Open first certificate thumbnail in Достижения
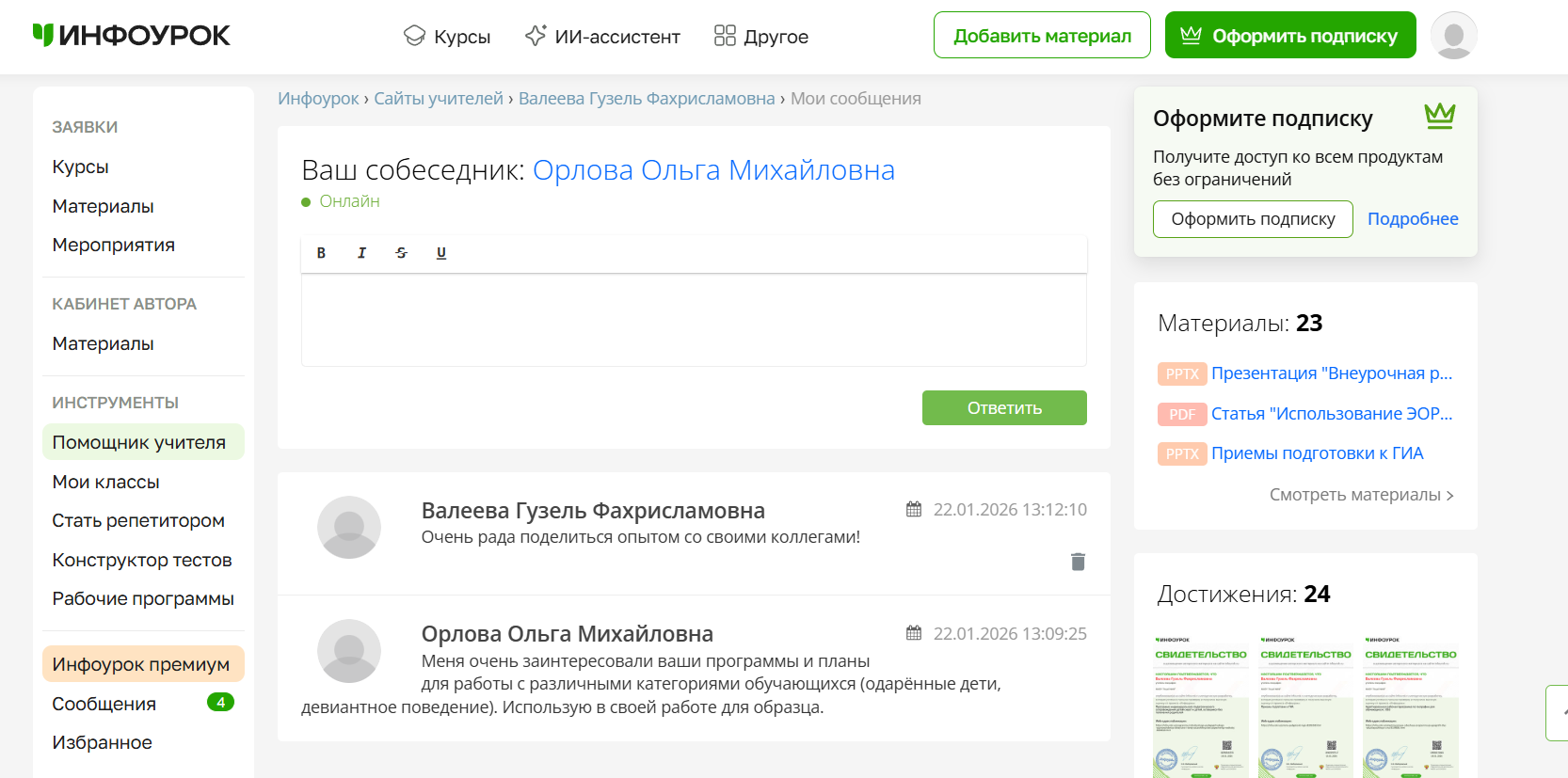 point(1200,706)
